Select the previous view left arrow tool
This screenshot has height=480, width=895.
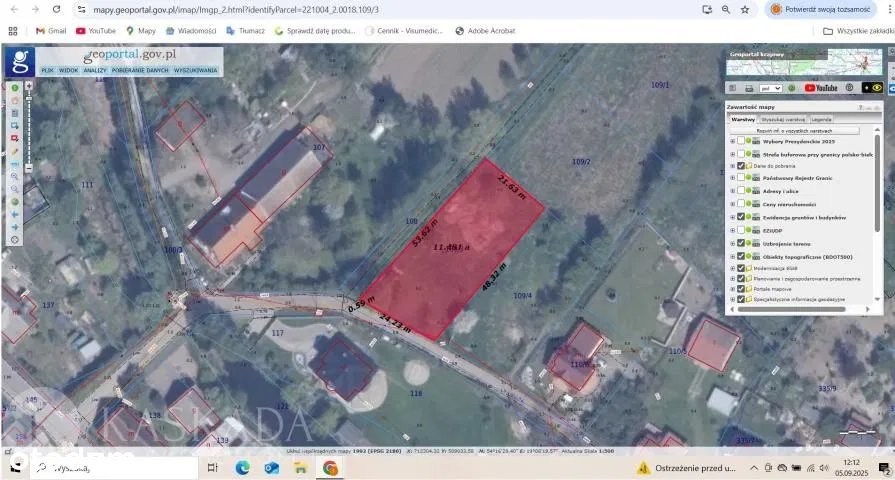point(15,214)
